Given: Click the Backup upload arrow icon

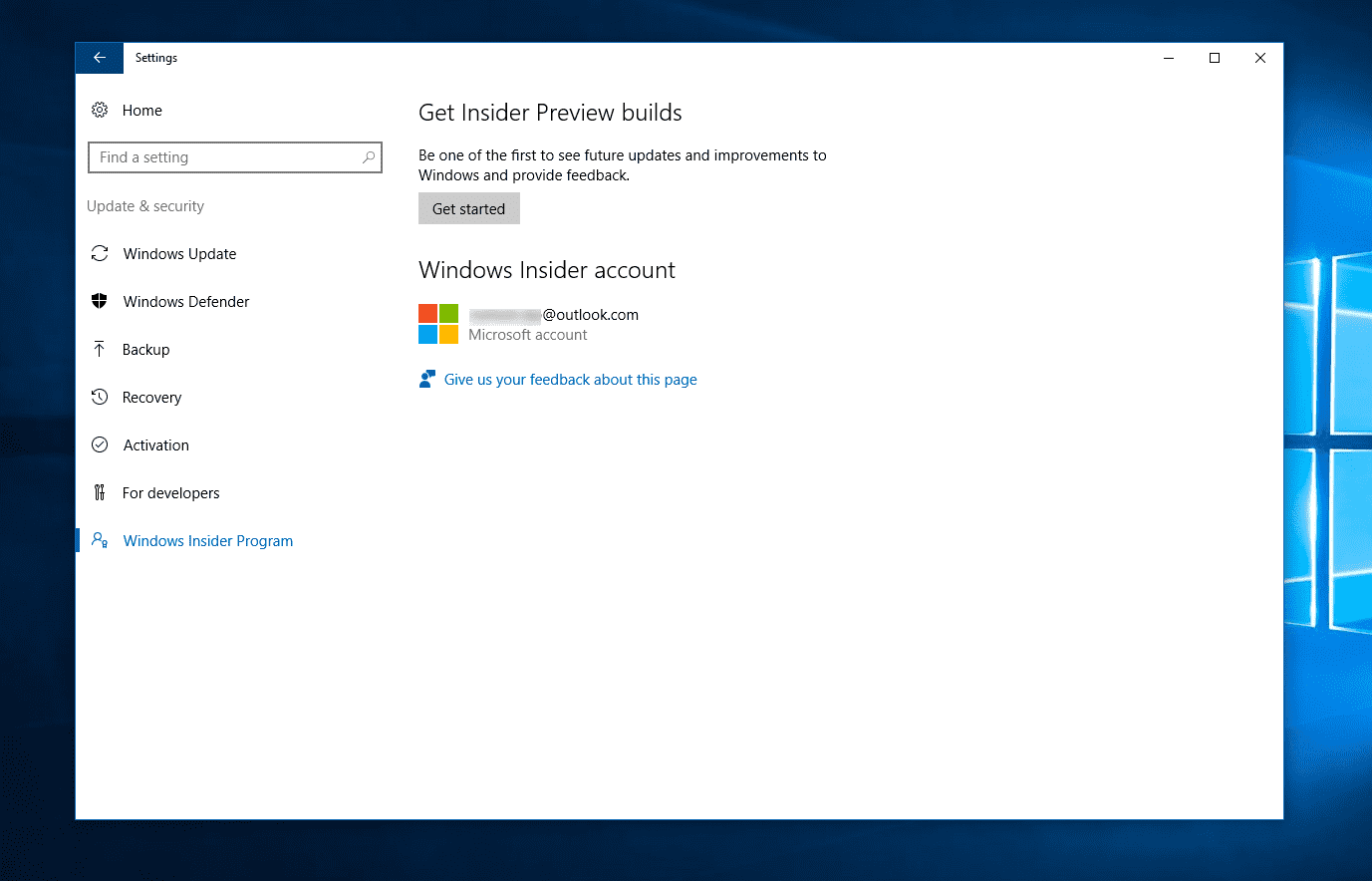Looking at the screenshot, I should (x=100, y=349).
